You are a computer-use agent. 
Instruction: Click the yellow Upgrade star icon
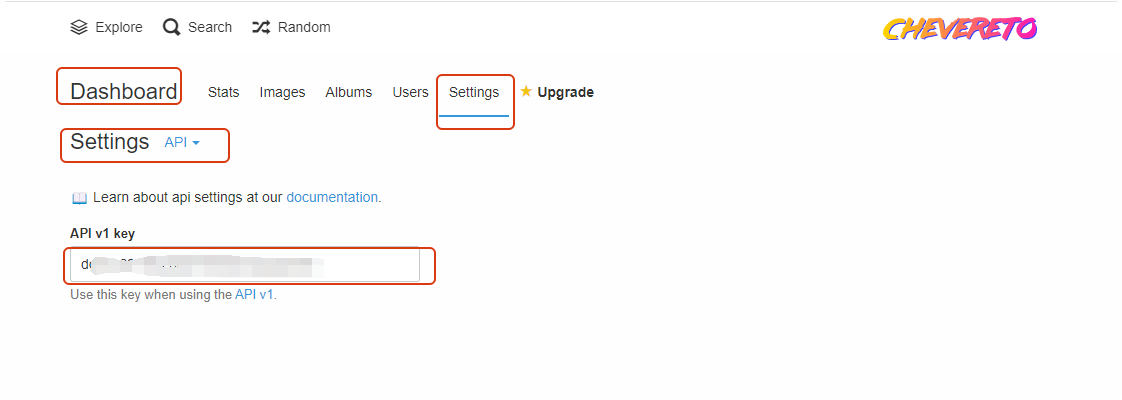pyautogui.click(x=526, y=92)
